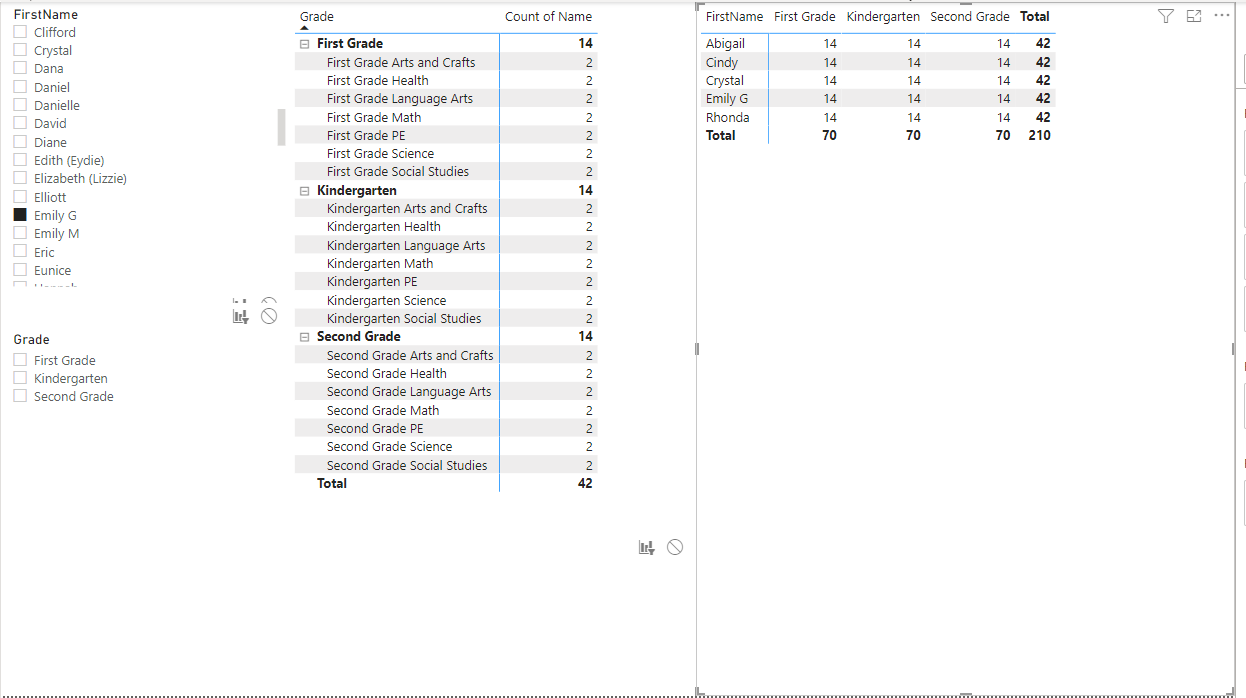1246x698 pixels.
Task: Check the Edith (Eydie) checkbox
Action: pyautogui.click(x=20, y=160)
